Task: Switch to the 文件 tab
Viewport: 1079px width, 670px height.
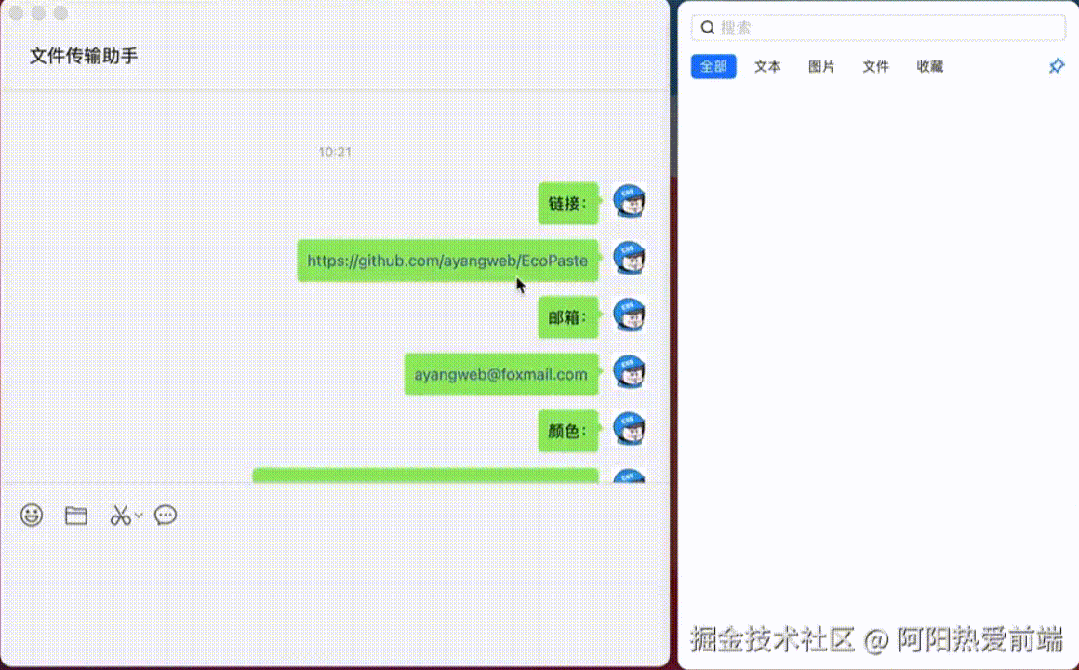Action: tap(875, 67)
